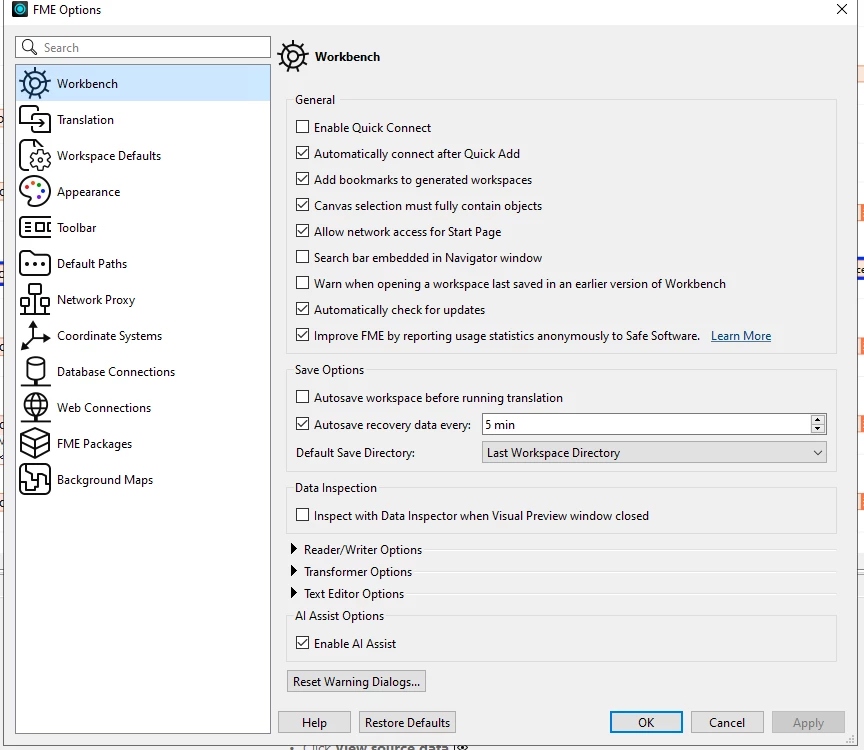Select FME Packages label in list
This screenshot has height=750, width=864.
pos(95,444)
